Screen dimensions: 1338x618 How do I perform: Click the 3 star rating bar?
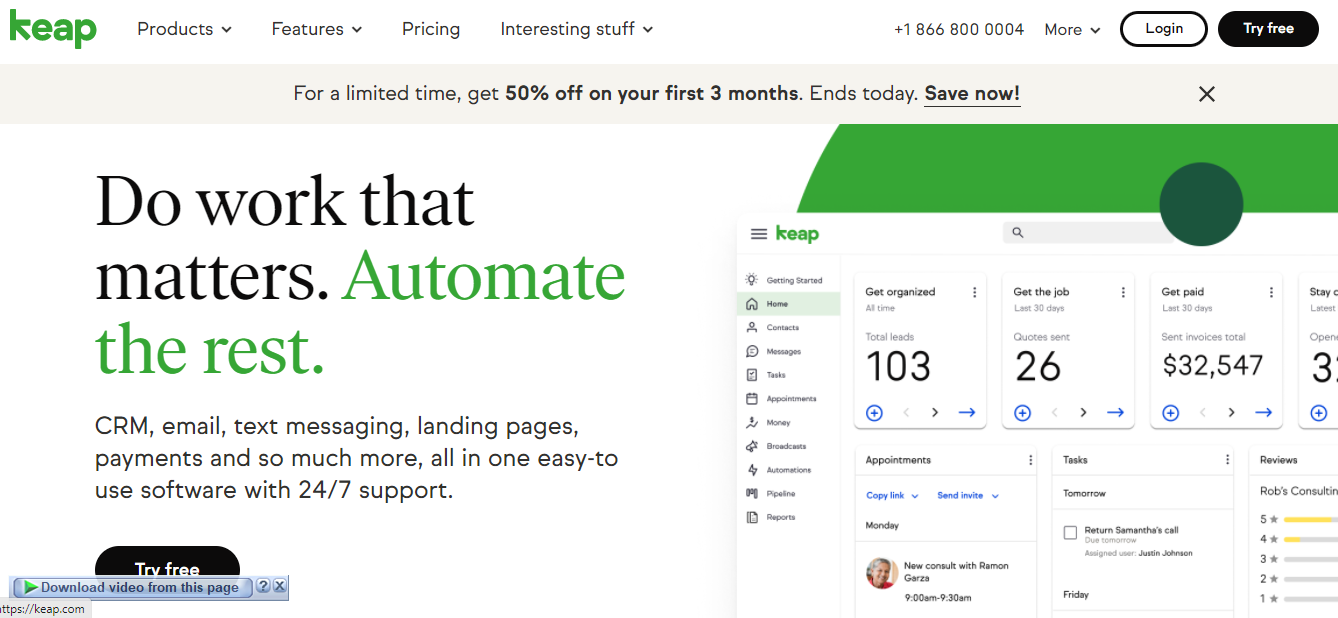(x=1309, y=559)
